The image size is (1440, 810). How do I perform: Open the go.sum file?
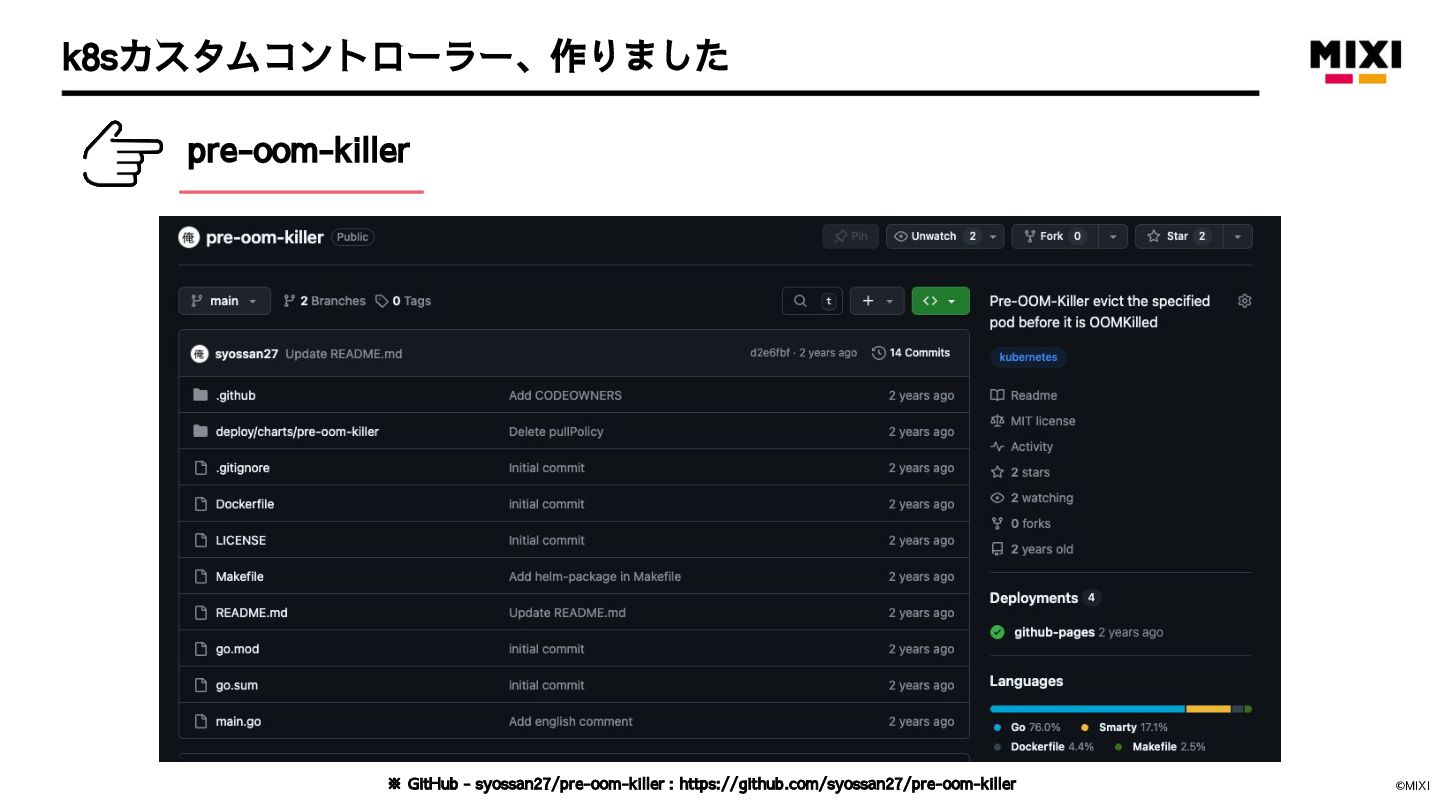tap(236, 685)
